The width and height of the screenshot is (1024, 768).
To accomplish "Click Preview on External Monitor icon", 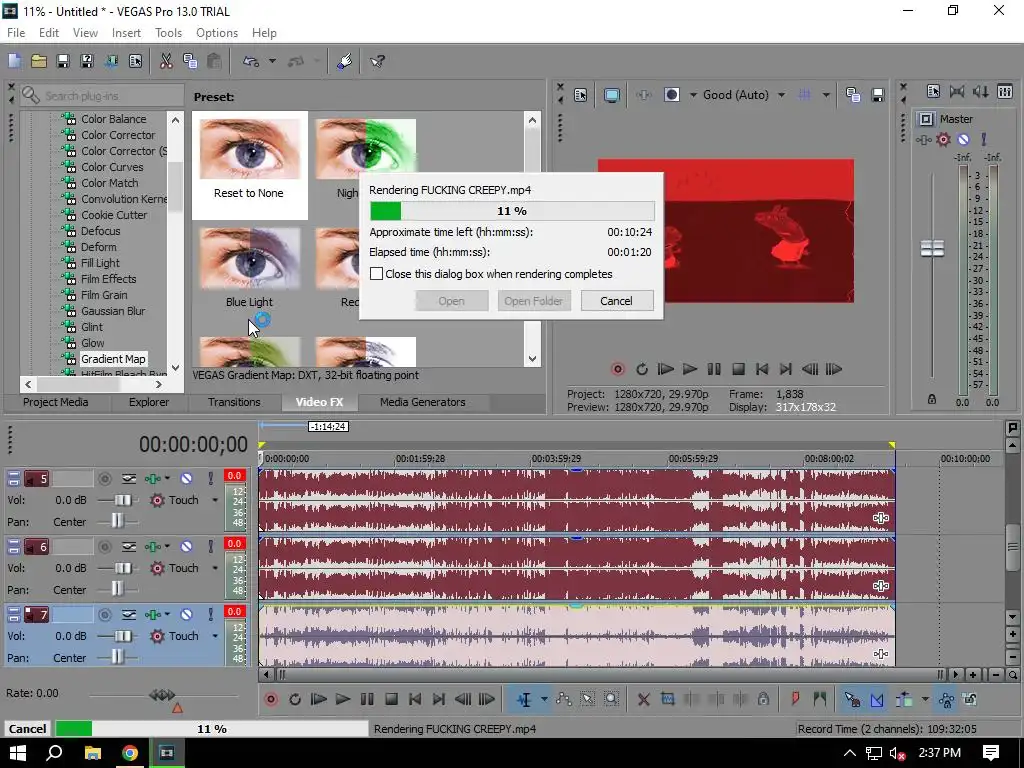I will point(612,95).
